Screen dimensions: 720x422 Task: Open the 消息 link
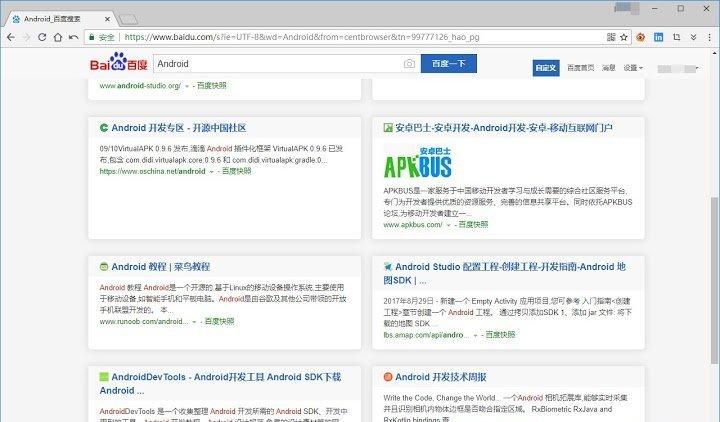coord(608,68)
